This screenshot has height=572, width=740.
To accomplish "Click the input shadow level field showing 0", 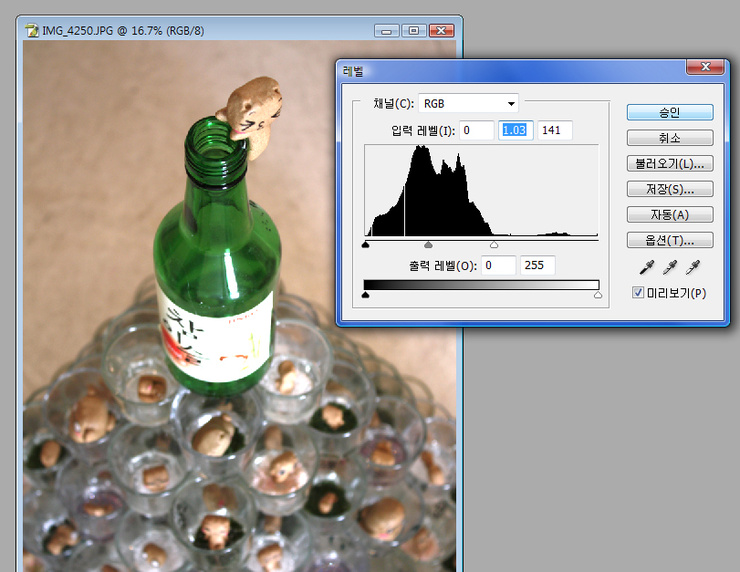I will (476, 130).
